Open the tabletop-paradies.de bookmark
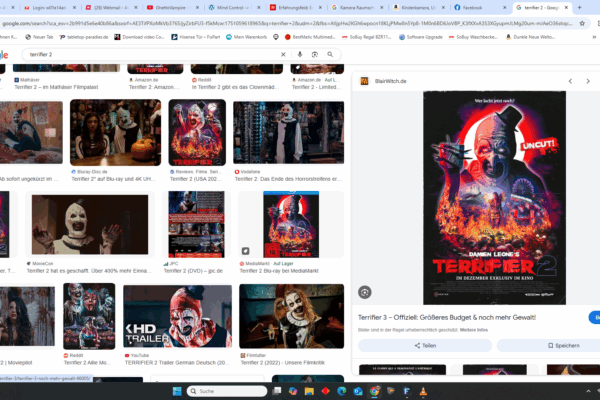 click(x=84, y=37)
